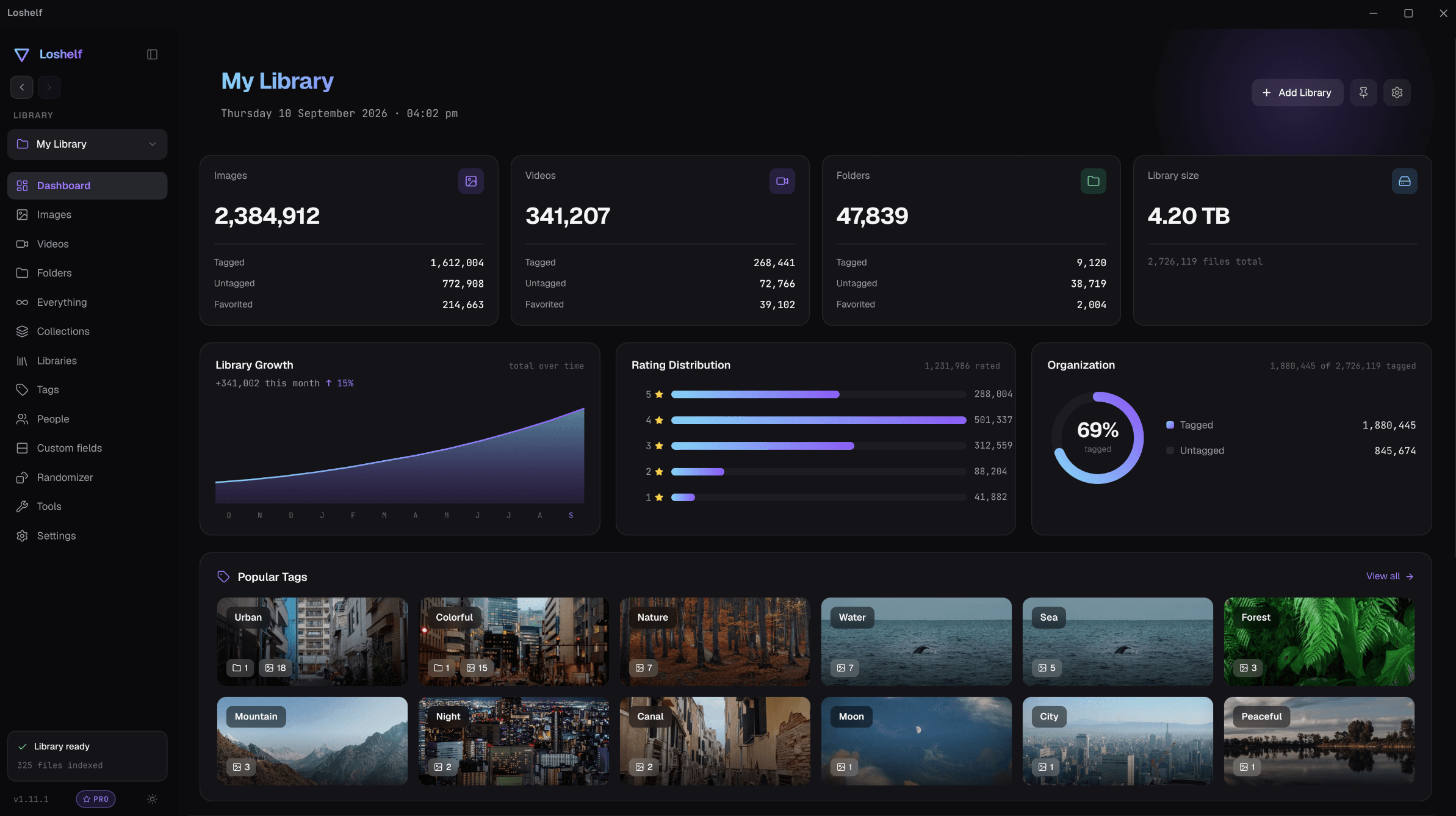Open the Urban tag thumbnail

[x=312, y=641]
